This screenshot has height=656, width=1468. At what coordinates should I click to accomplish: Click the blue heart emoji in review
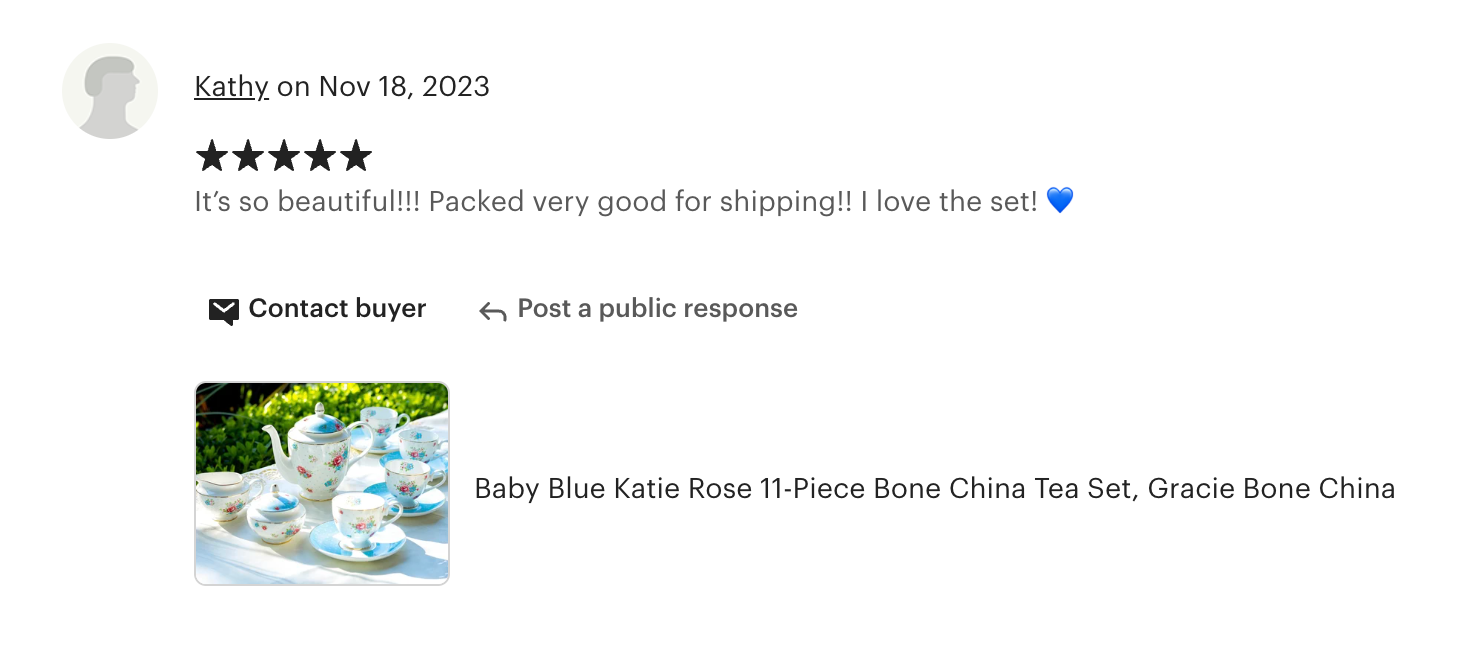point(1059,201)
